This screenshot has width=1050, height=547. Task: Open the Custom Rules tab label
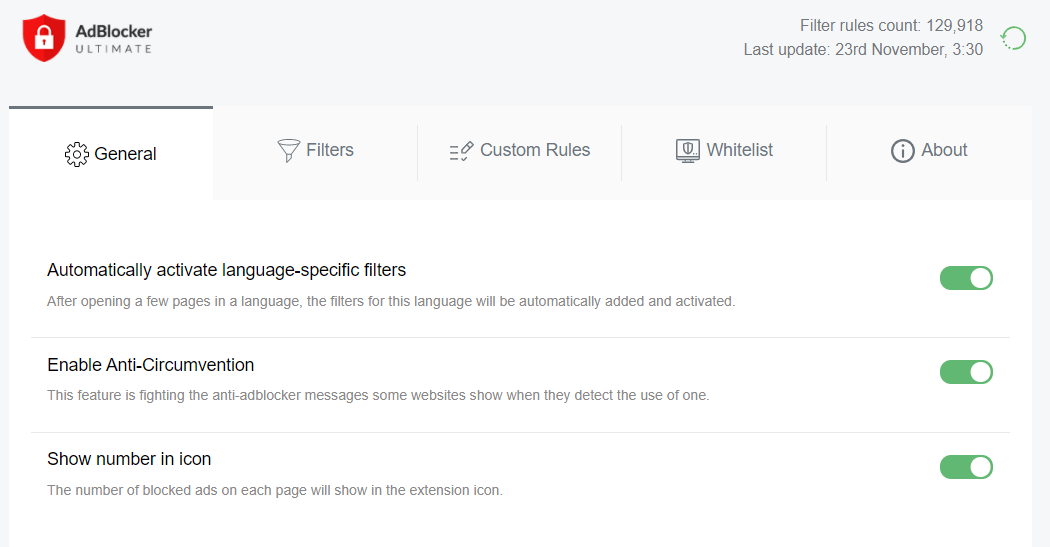535,150
